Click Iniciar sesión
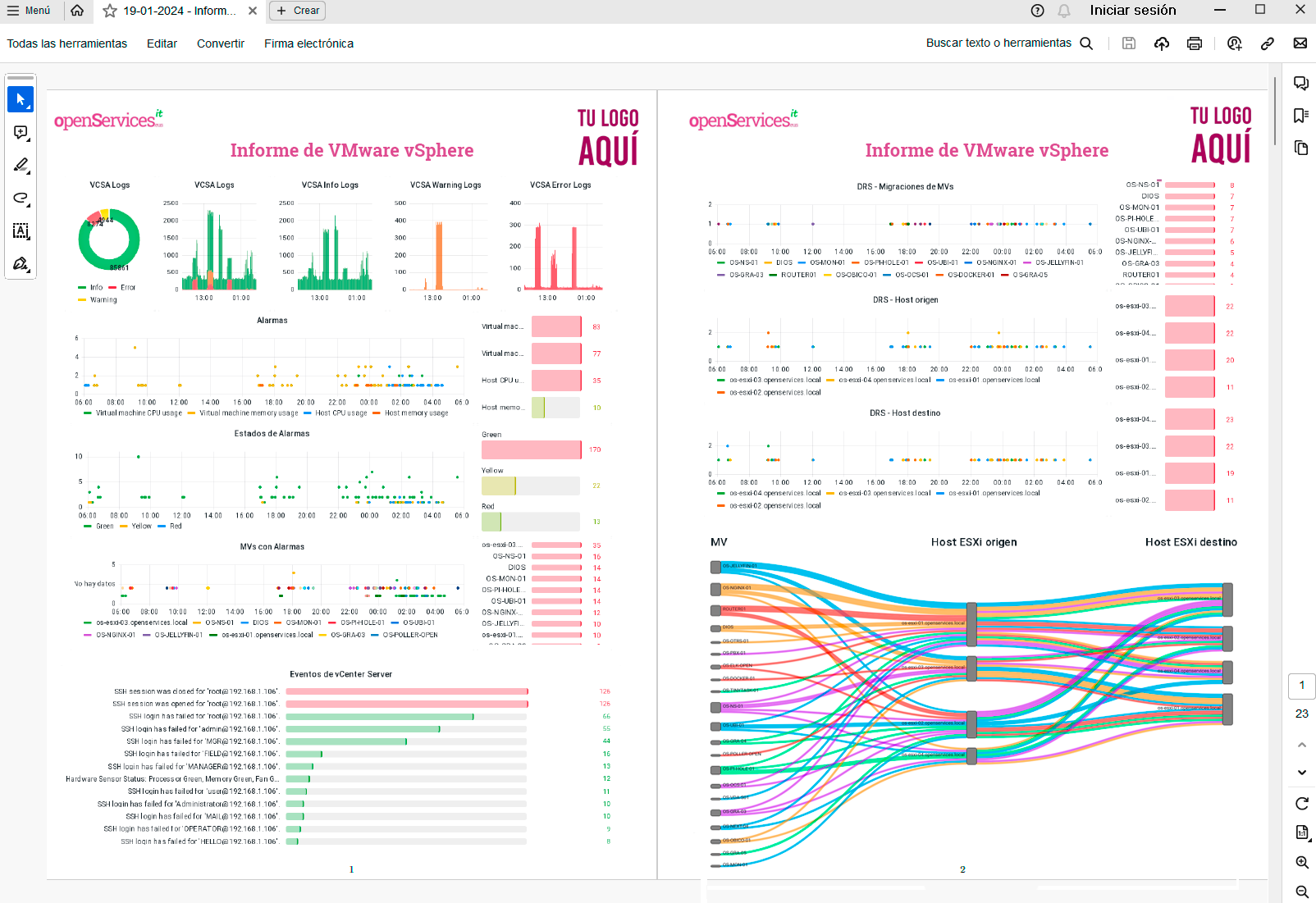The image size is (1316, 903). tap(1132, 11)
